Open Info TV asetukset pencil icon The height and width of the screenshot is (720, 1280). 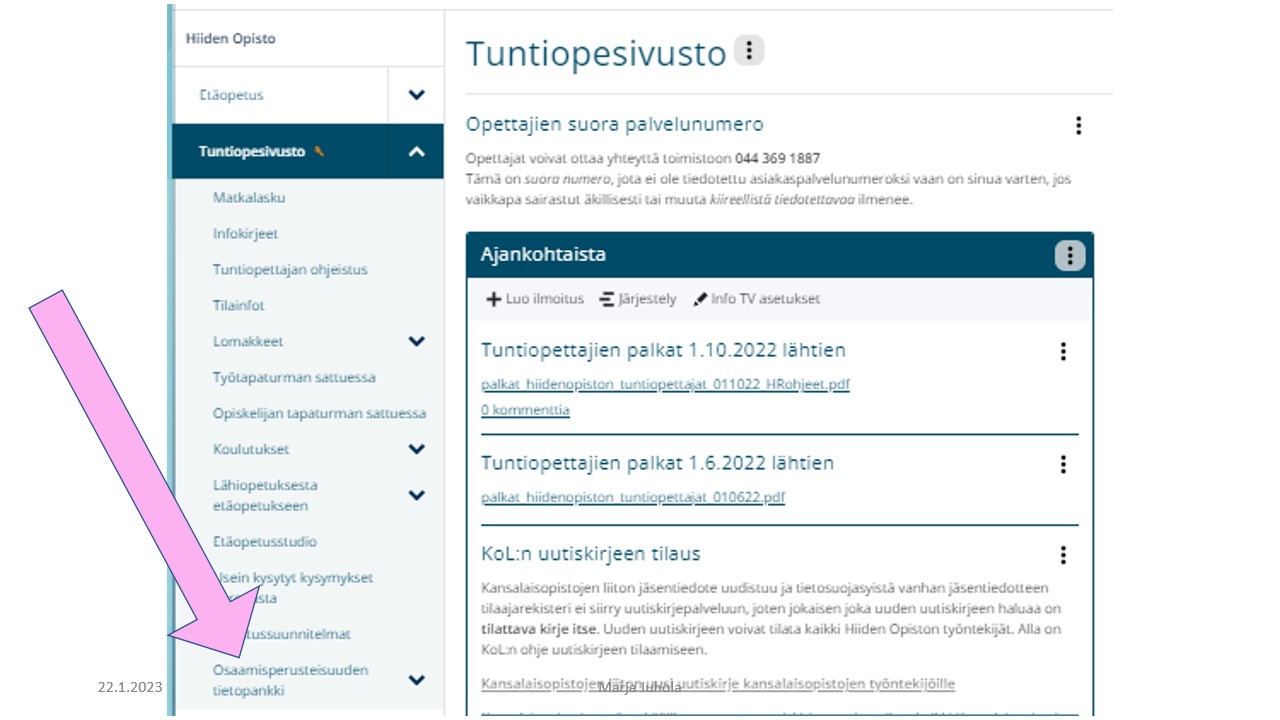point(700,299)
